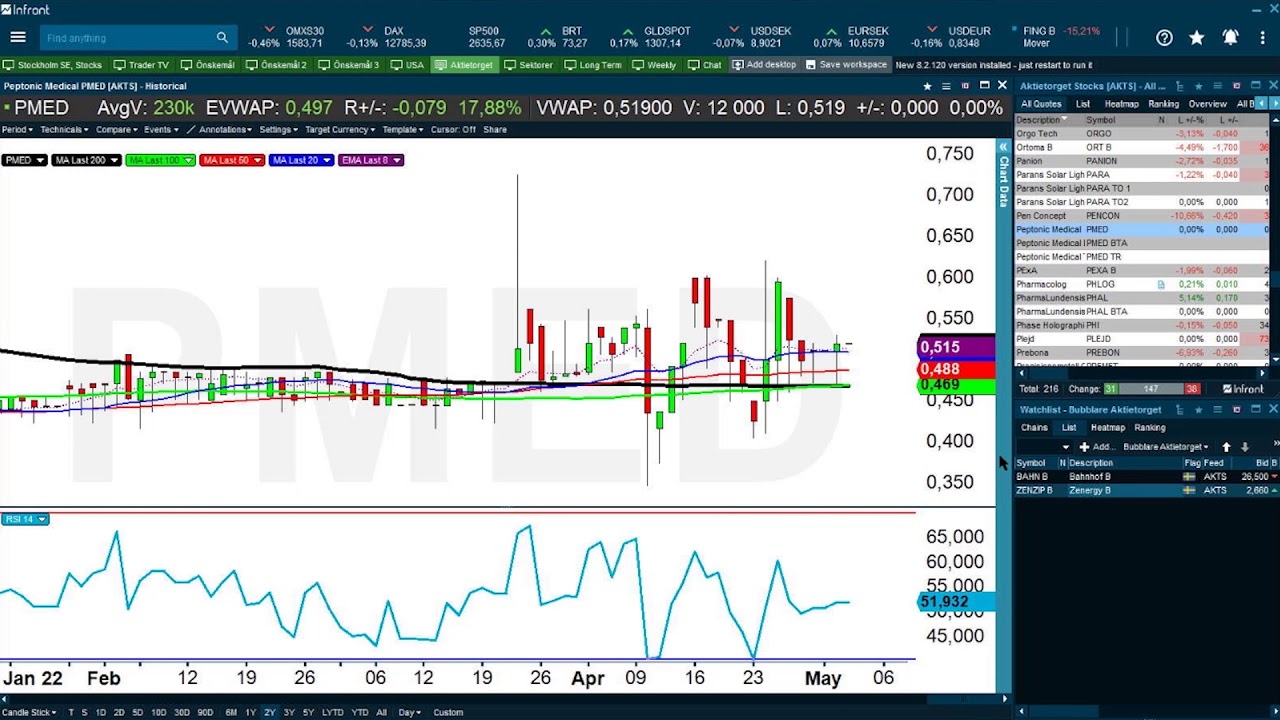
Task: Open the Candle Stick chart type dropdown
Action: [x=30, y=713]
